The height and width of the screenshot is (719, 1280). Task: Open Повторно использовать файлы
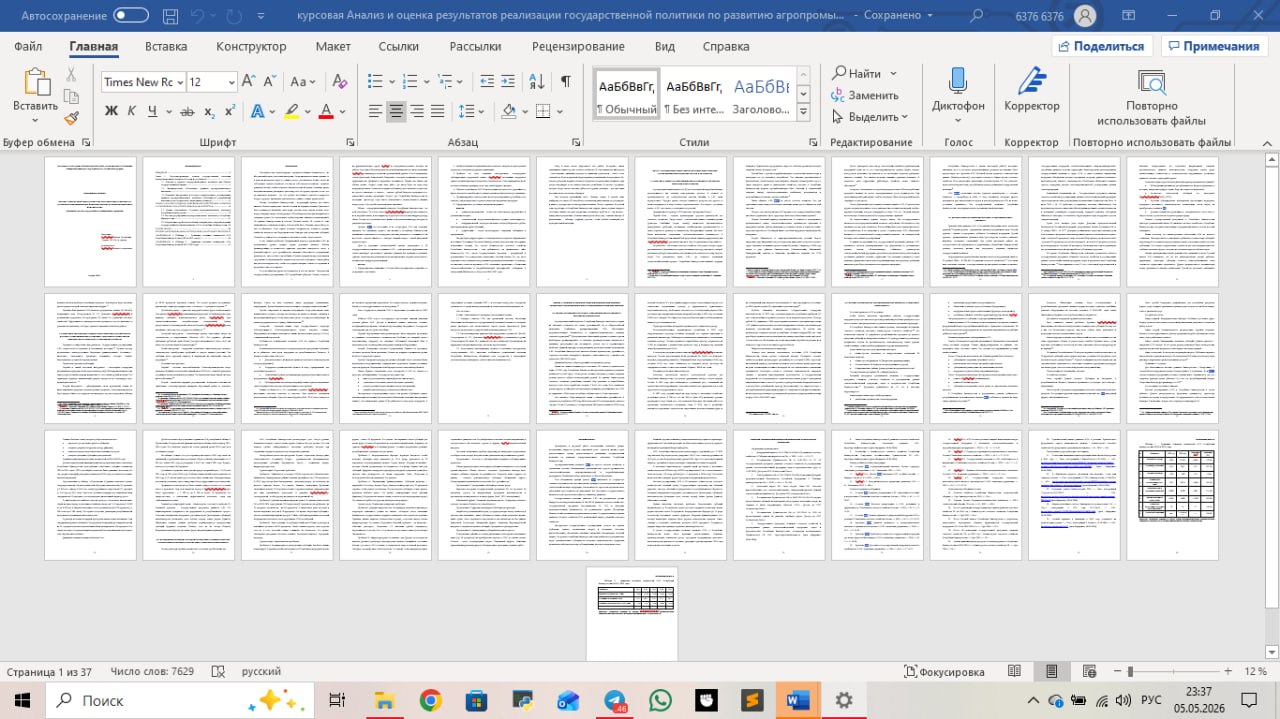point(1151,98)
